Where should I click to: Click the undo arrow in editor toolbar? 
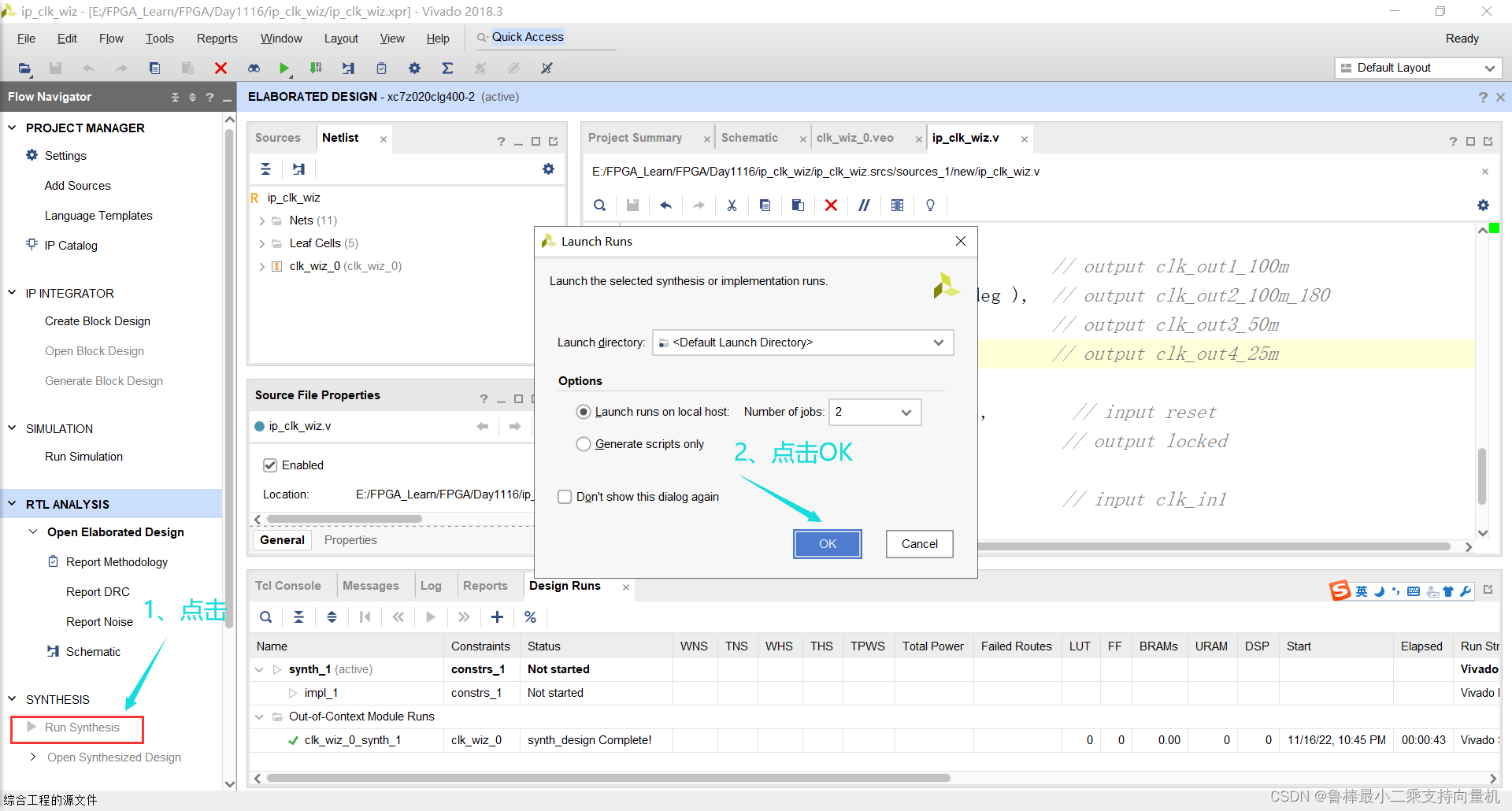(665, 206)
